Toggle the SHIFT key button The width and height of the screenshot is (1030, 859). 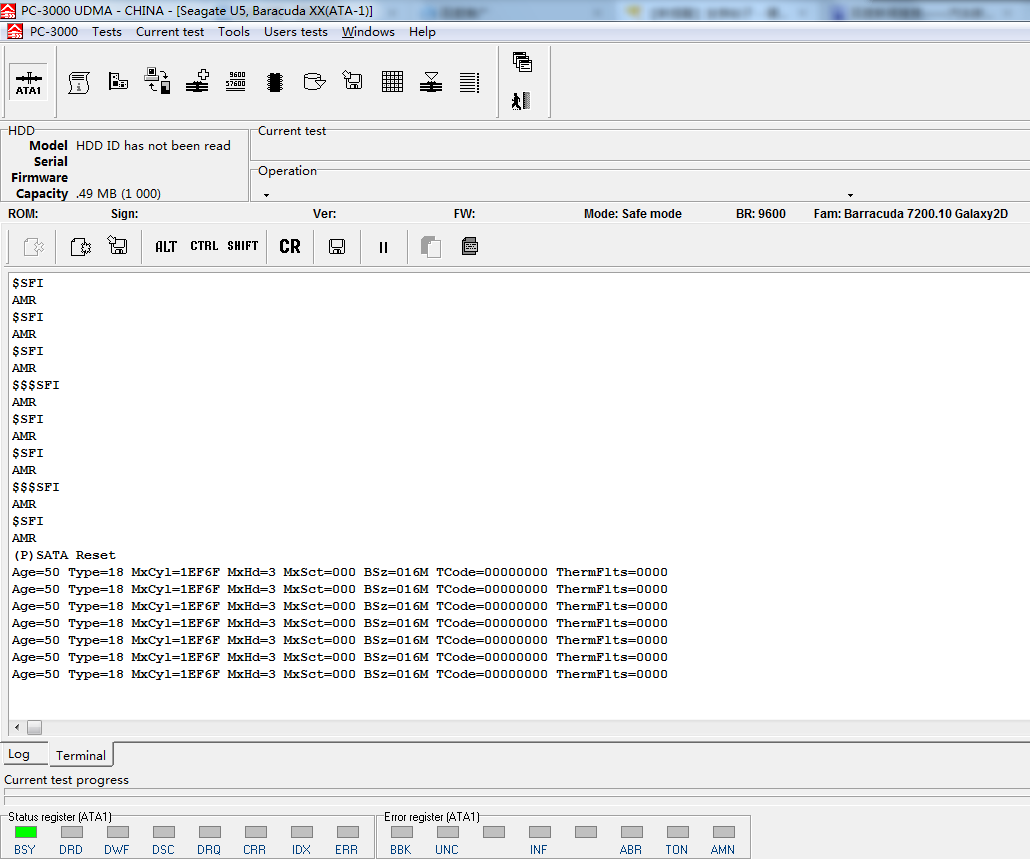(242, 246)
